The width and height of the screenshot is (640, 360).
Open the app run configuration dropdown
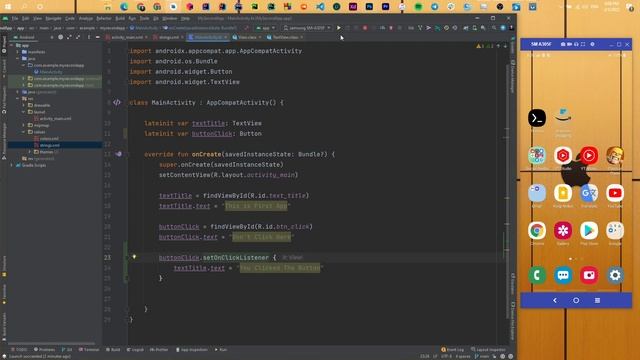pos(266,28)
